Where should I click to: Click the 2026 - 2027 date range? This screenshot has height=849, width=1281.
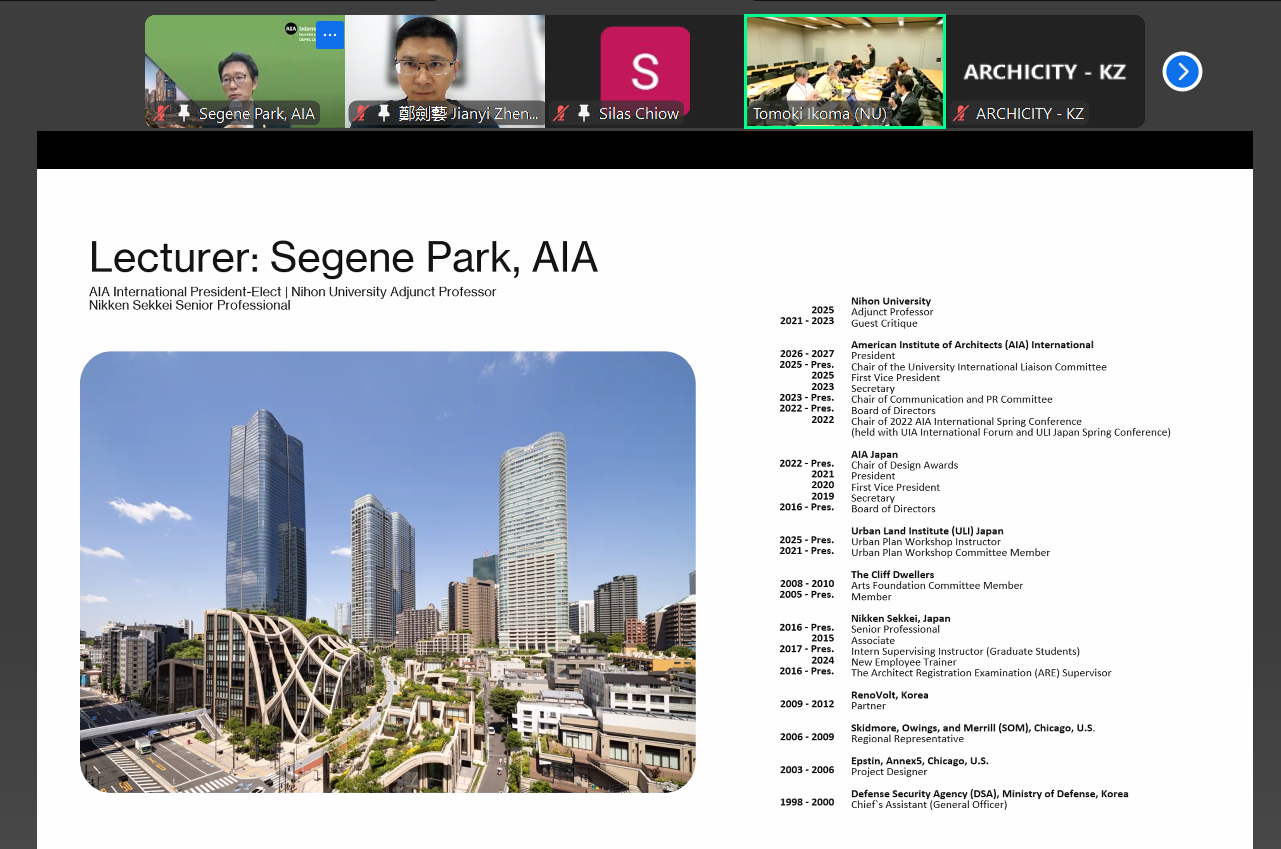(807, 354)
